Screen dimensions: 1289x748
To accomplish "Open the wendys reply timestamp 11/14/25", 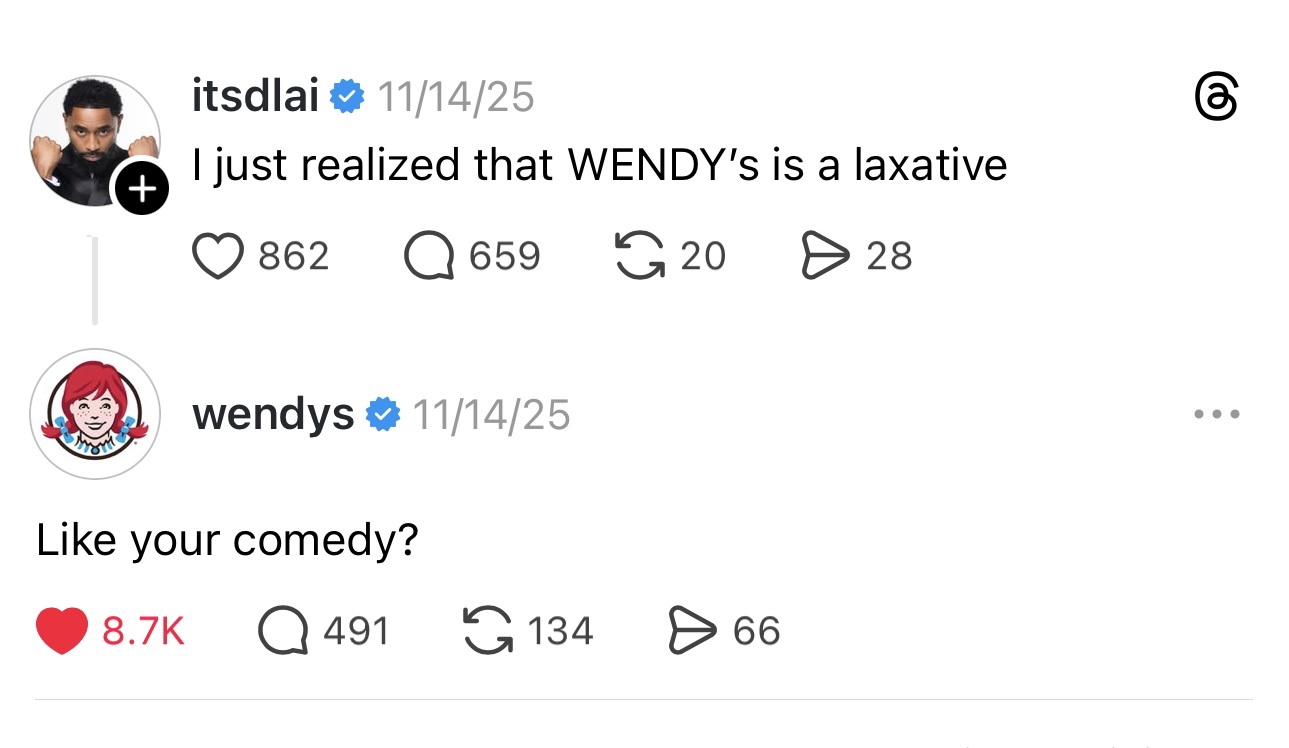I will pyautogui.click(x=490, y=414).
